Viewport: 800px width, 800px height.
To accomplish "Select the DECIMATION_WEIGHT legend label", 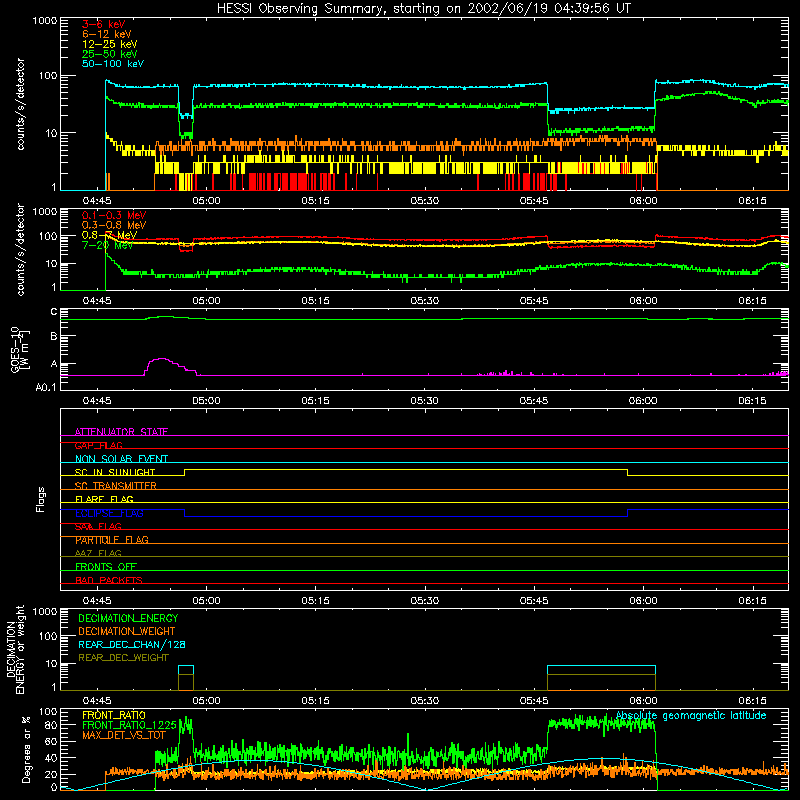I will pos(127,632).
